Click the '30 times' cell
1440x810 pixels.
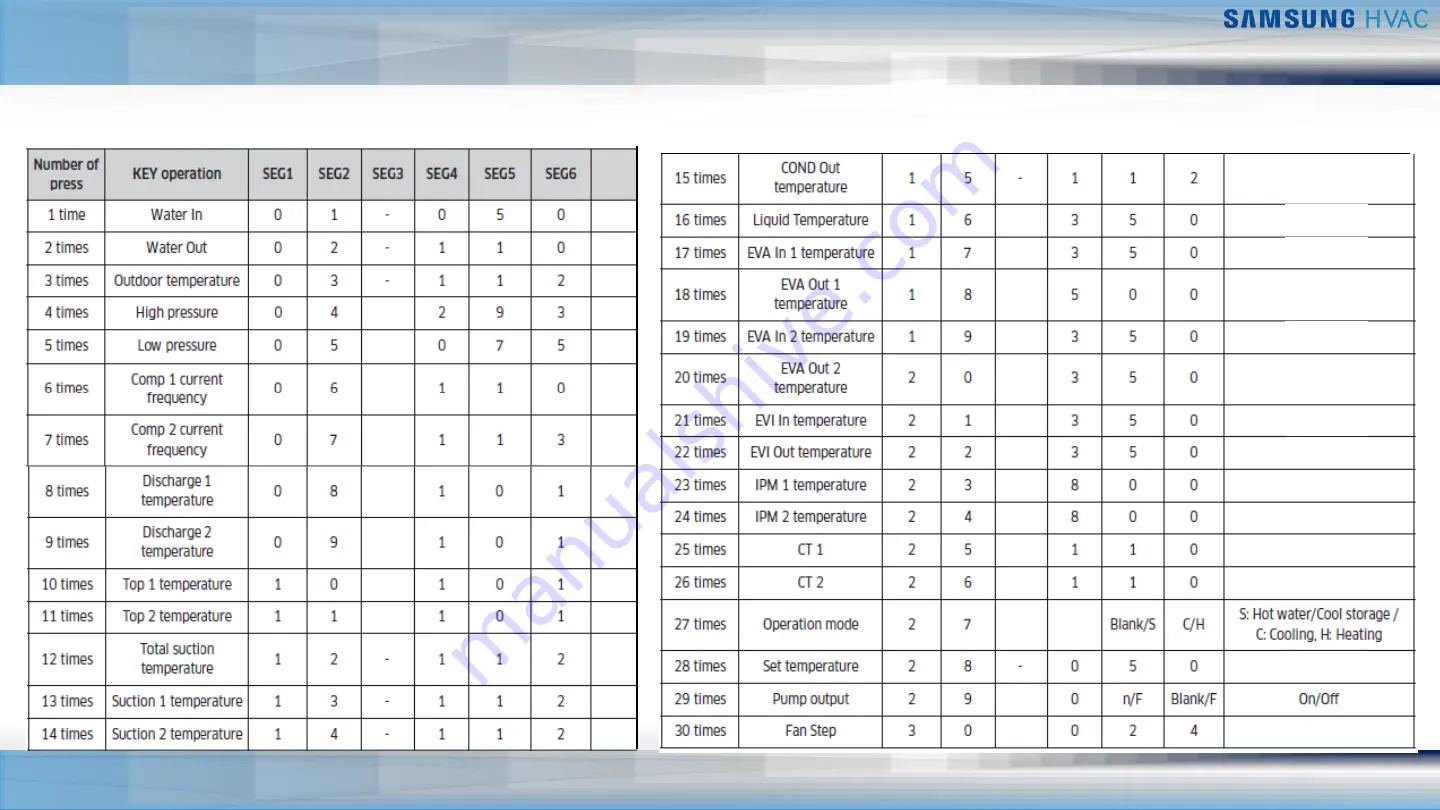(x=700, y=731)
